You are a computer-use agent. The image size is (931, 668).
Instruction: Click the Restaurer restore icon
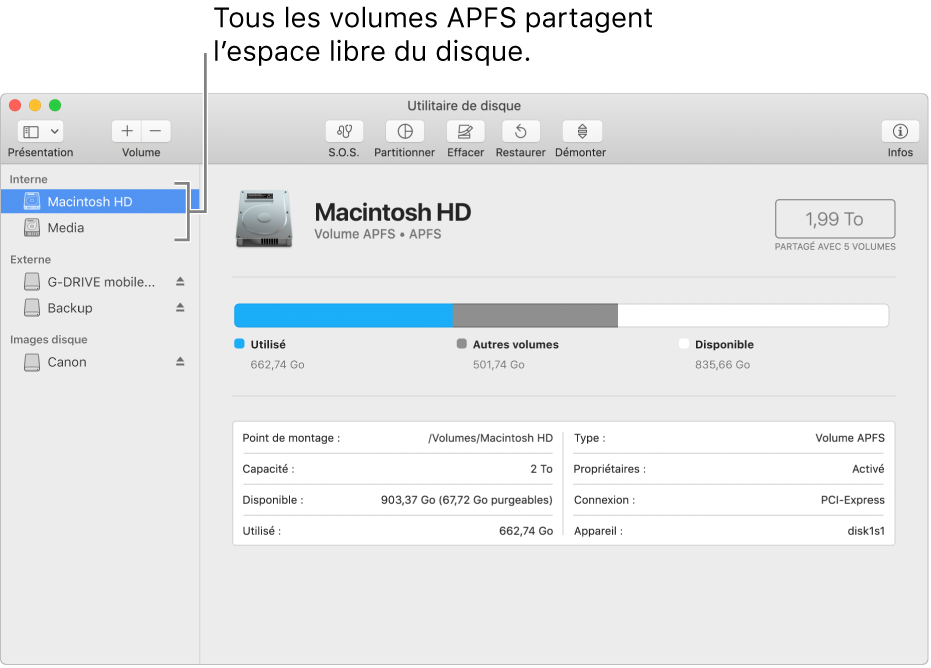[x=521, y=131]
